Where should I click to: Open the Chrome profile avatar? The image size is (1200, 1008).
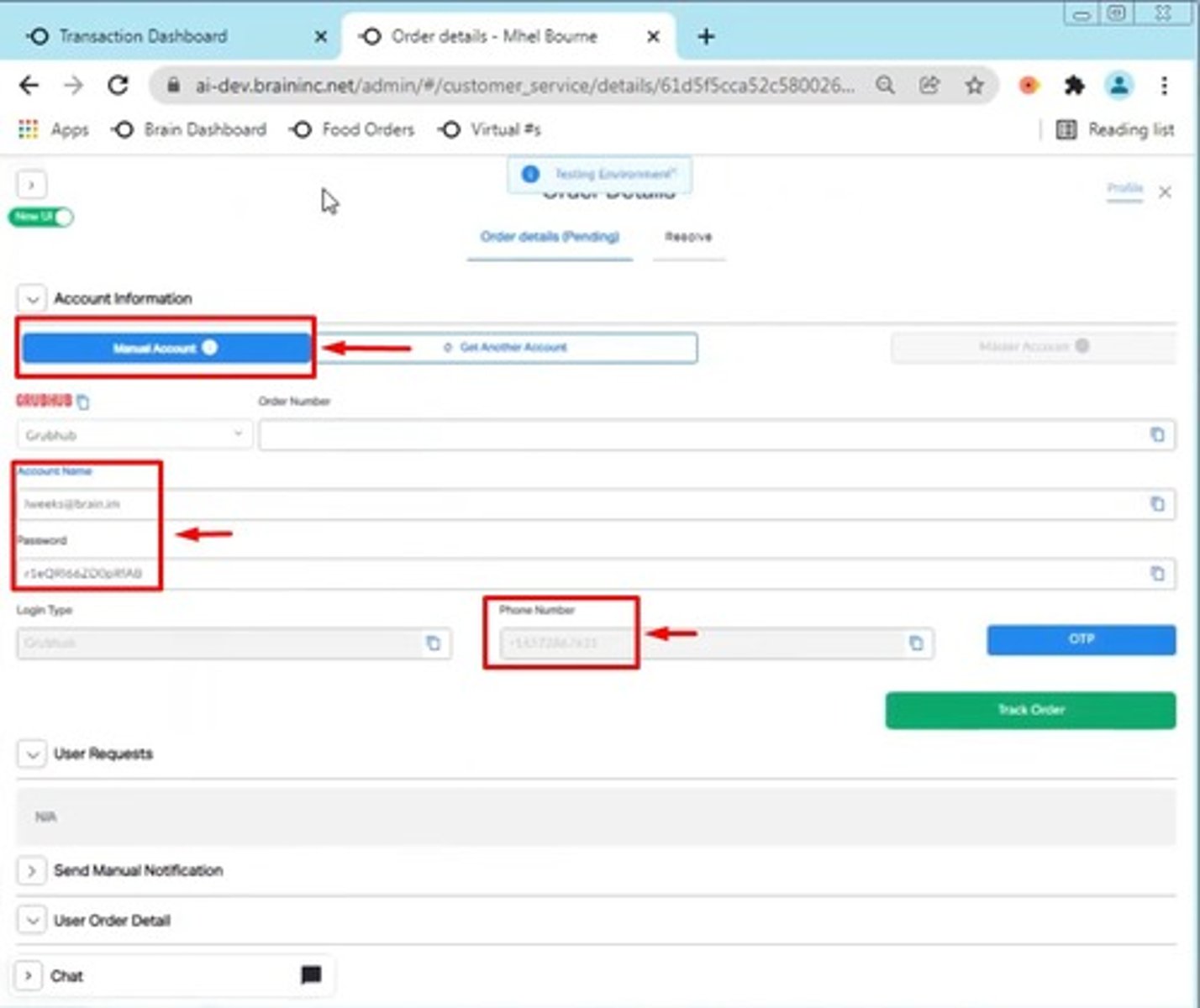1119,85
